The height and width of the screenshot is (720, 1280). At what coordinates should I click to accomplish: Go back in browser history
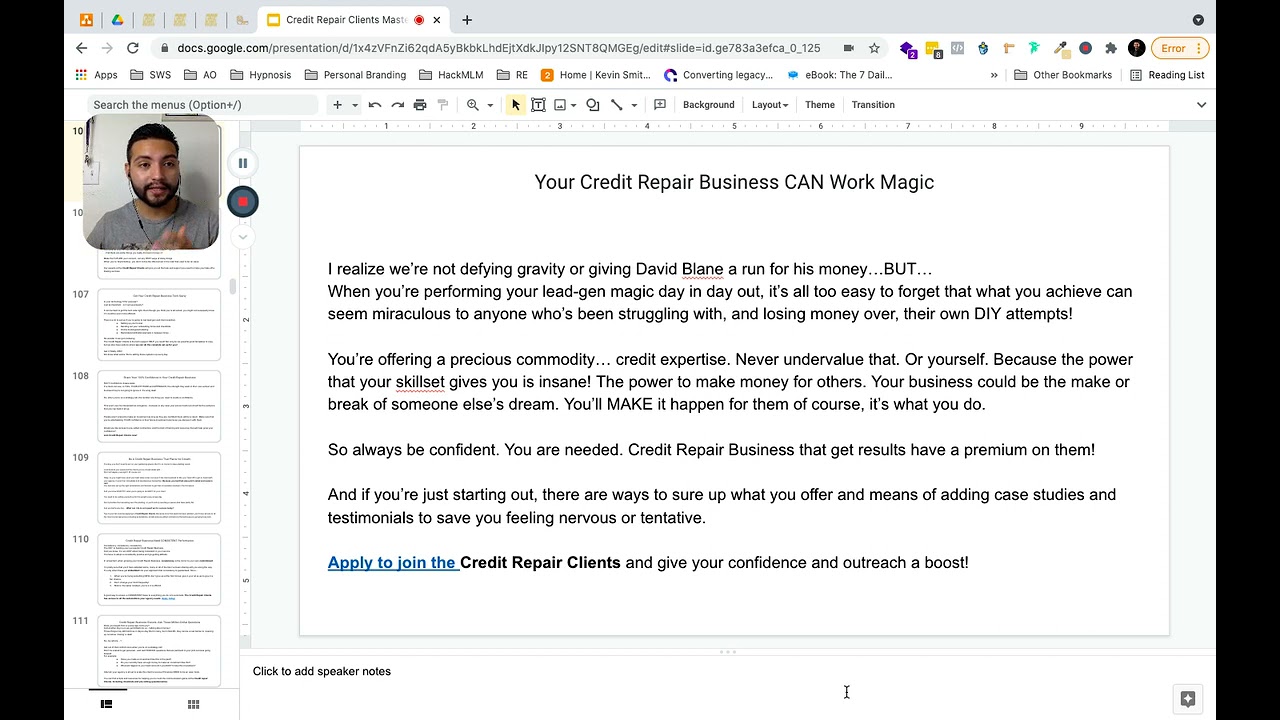pyautogui.click(x=82, y=48)
